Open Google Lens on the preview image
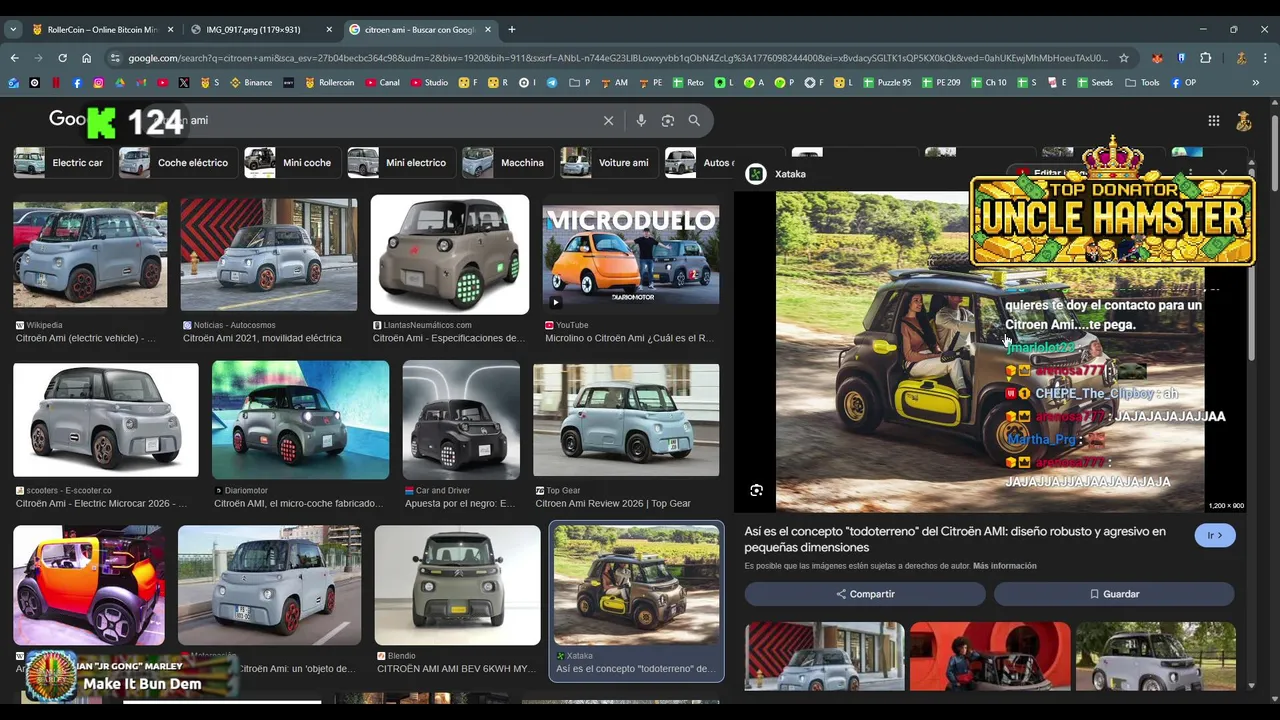 click(756, 490)
